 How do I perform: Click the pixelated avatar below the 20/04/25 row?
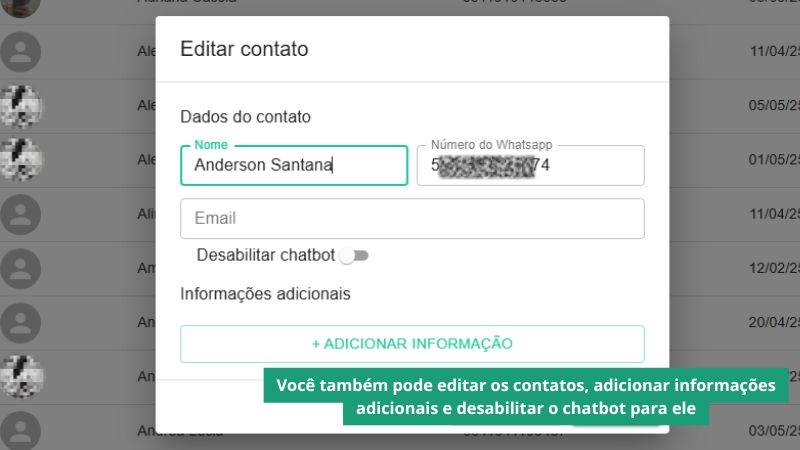tap(21, 377)
